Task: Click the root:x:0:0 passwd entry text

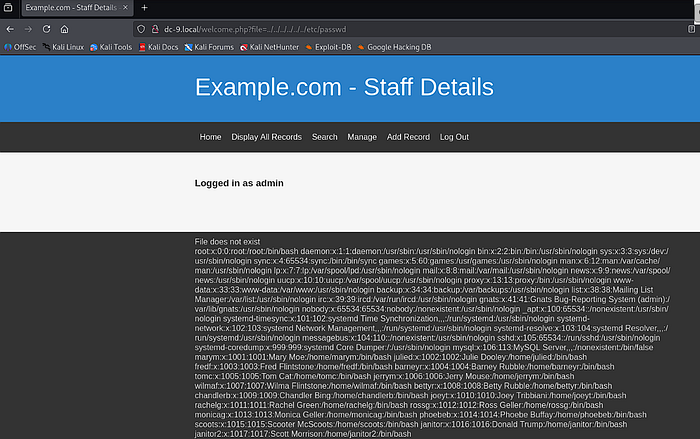Action: (x=246, y=251)
